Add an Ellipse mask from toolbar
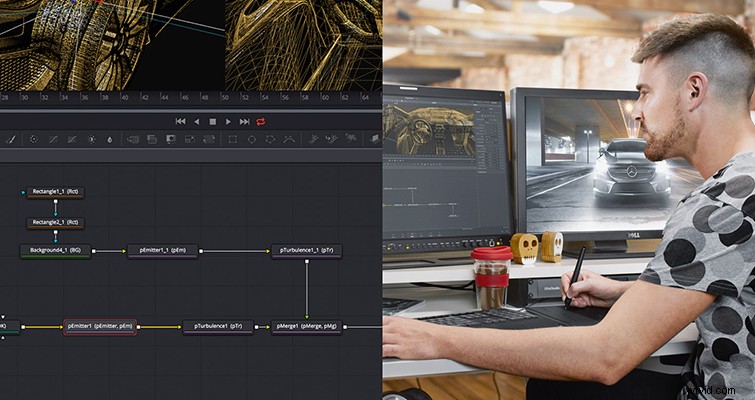The width and height of the screenshot is (755, 400). click(252, 140)
